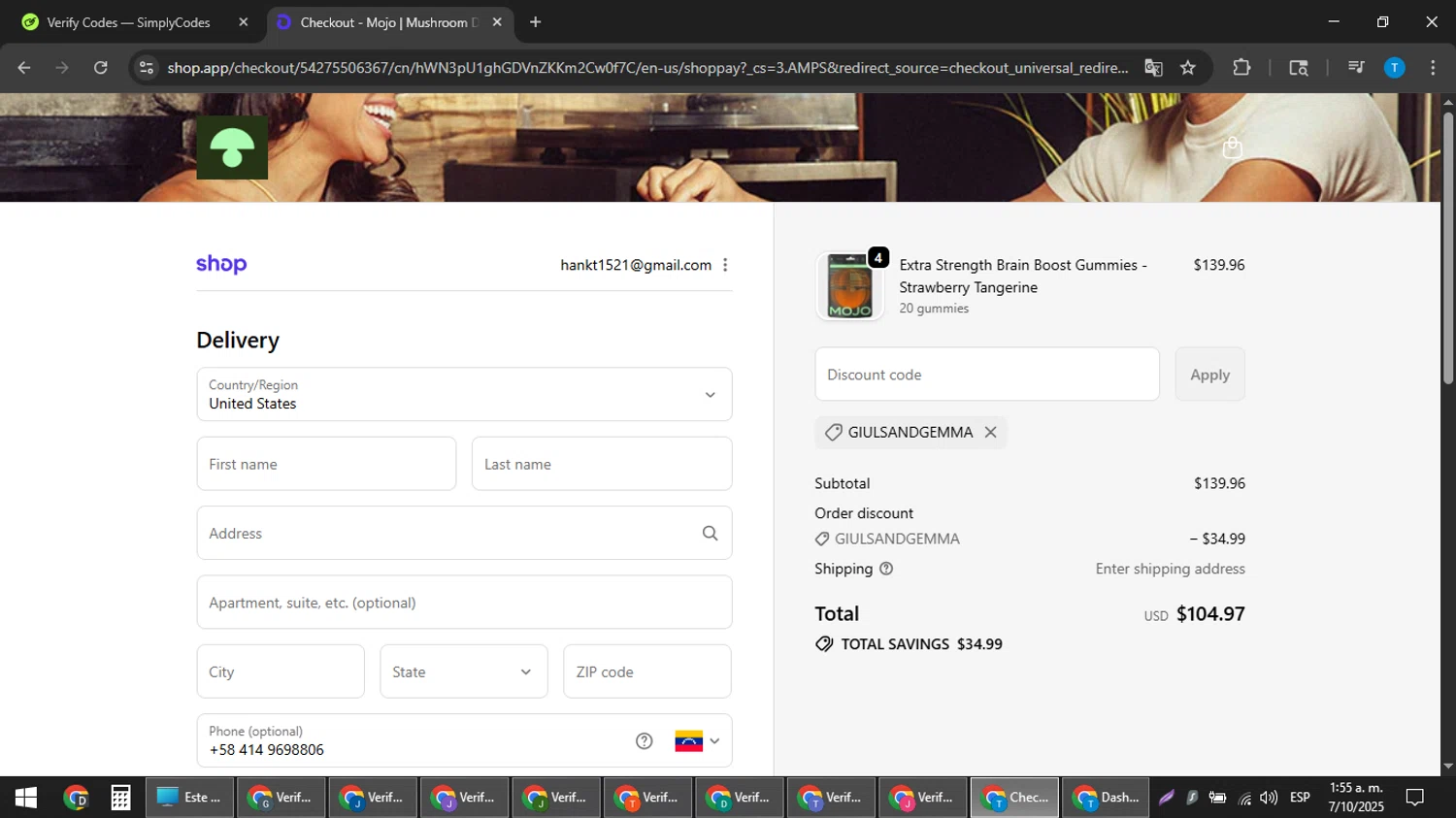Open the volume icon in the system tray

[x=1269, y=798]
